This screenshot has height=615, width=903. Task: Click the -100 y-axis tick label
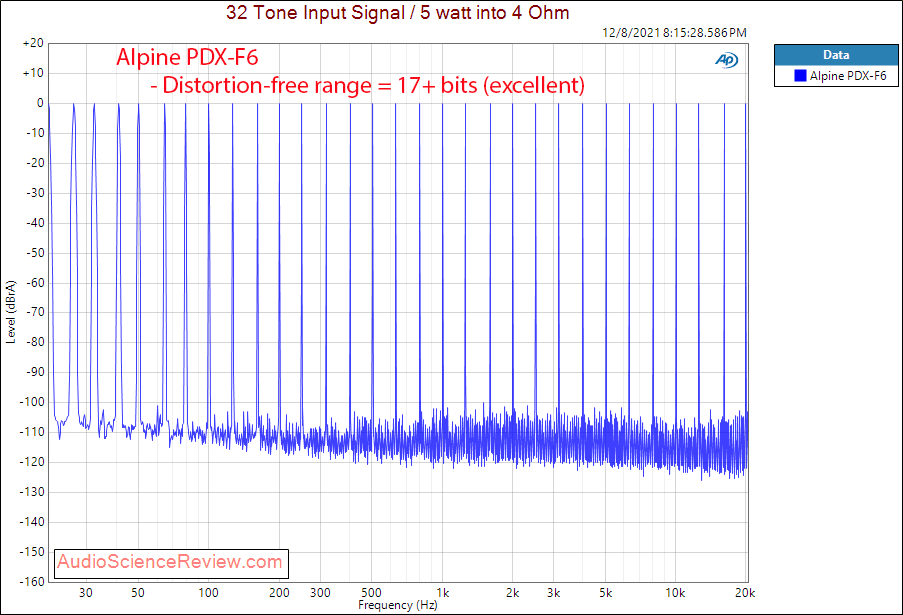tap(32, 402)
